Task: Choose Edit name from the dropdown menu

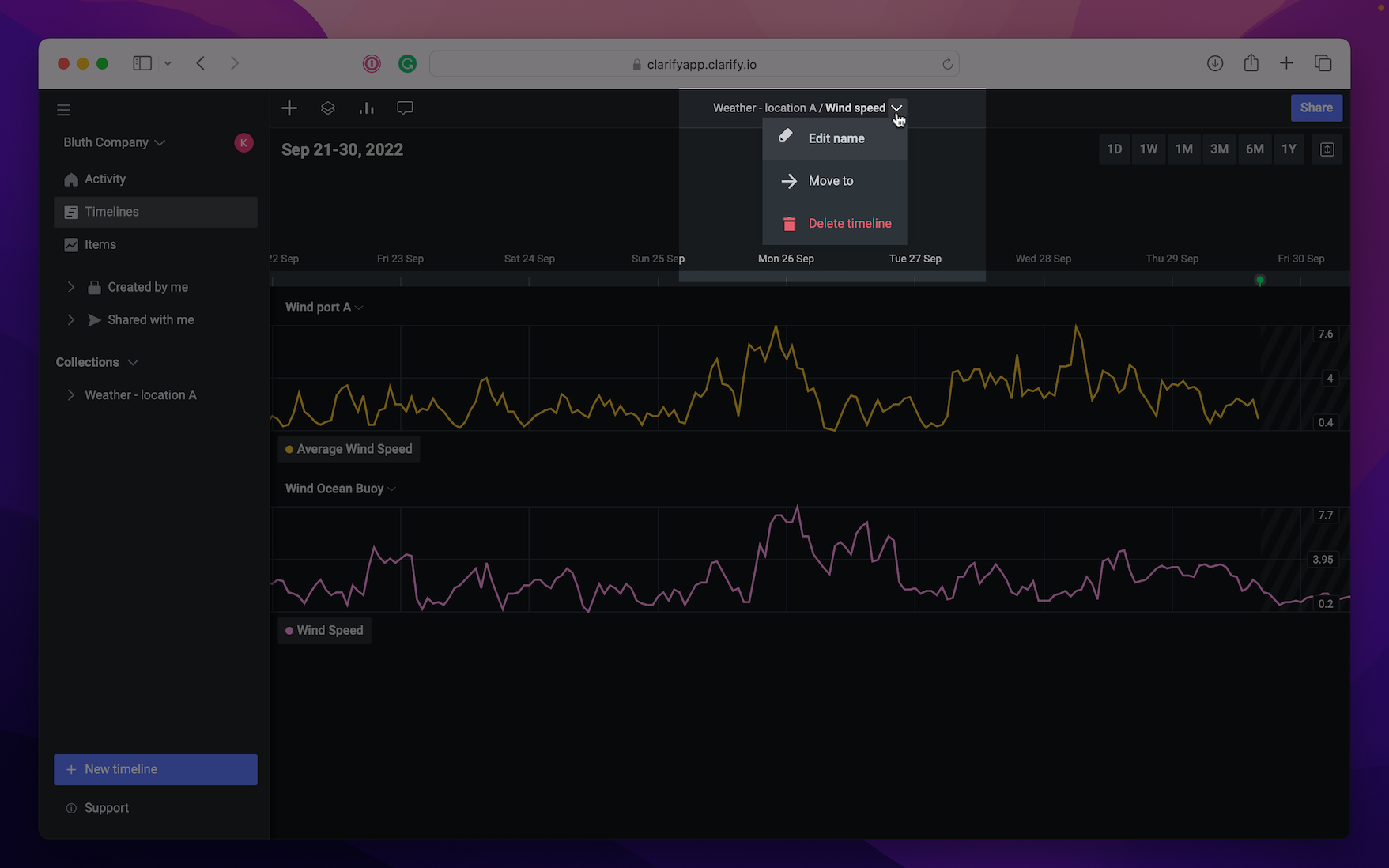Action: click(x=835, y=138)
